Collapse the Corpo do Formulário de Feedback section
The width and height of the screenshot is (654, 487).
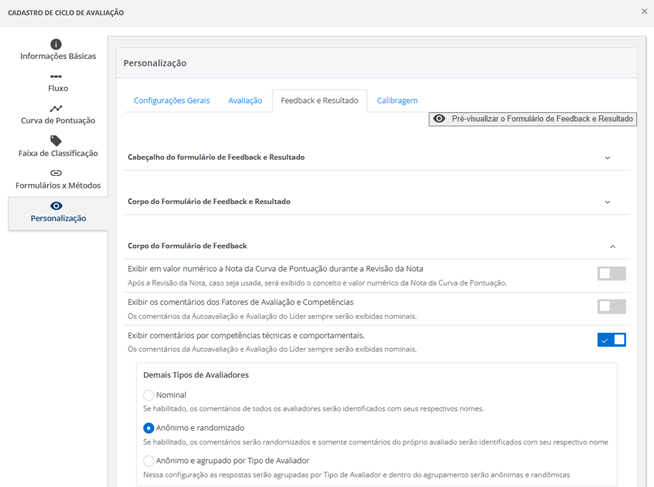[x=612, y=246]
